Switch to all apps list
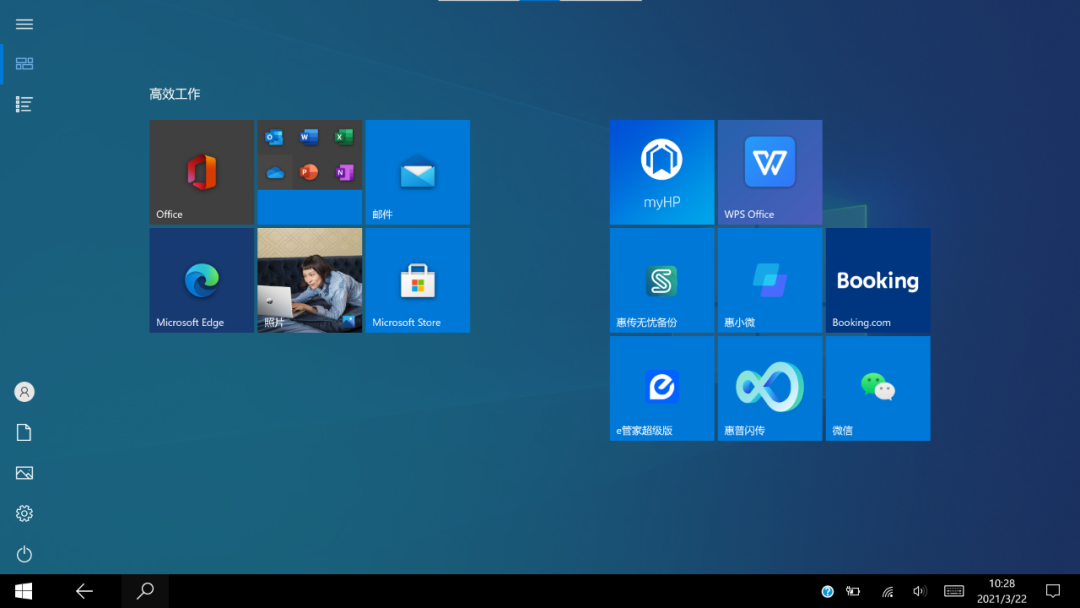 pyautogui.click(x=24, y=104)
